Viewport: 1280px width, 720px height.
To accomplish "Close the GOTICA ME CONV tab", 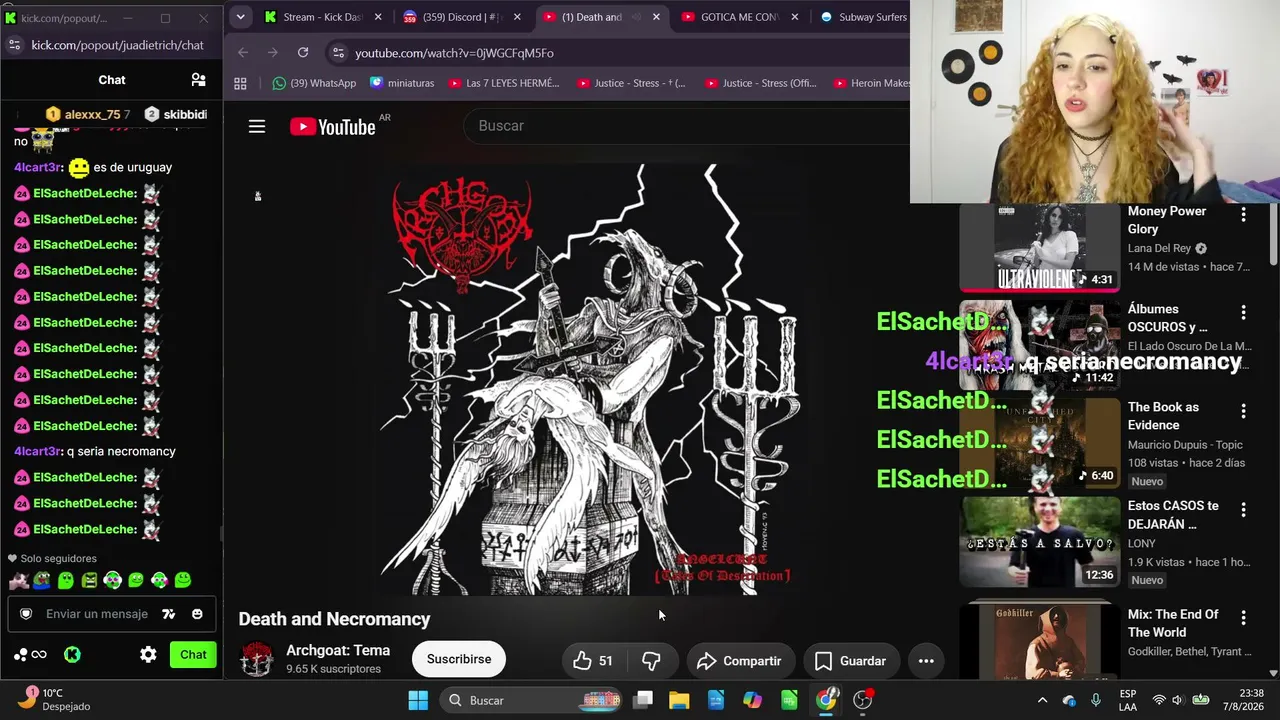I will point(795,17).
